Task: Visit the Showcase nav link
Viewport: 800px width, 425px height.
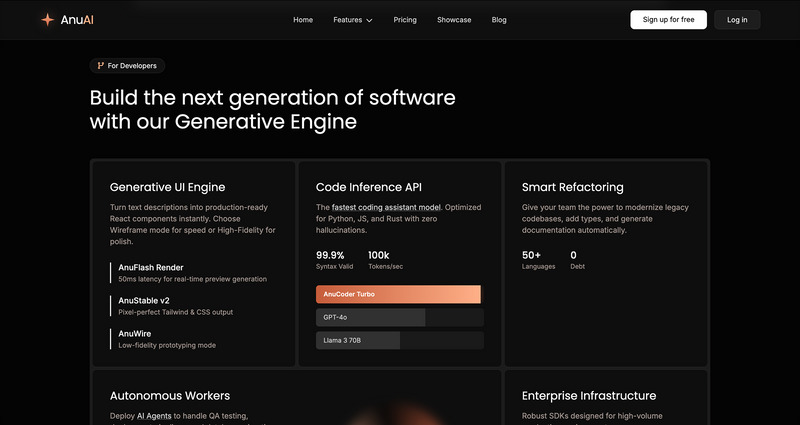Action: pyautogui.click(x=454, y=20)
